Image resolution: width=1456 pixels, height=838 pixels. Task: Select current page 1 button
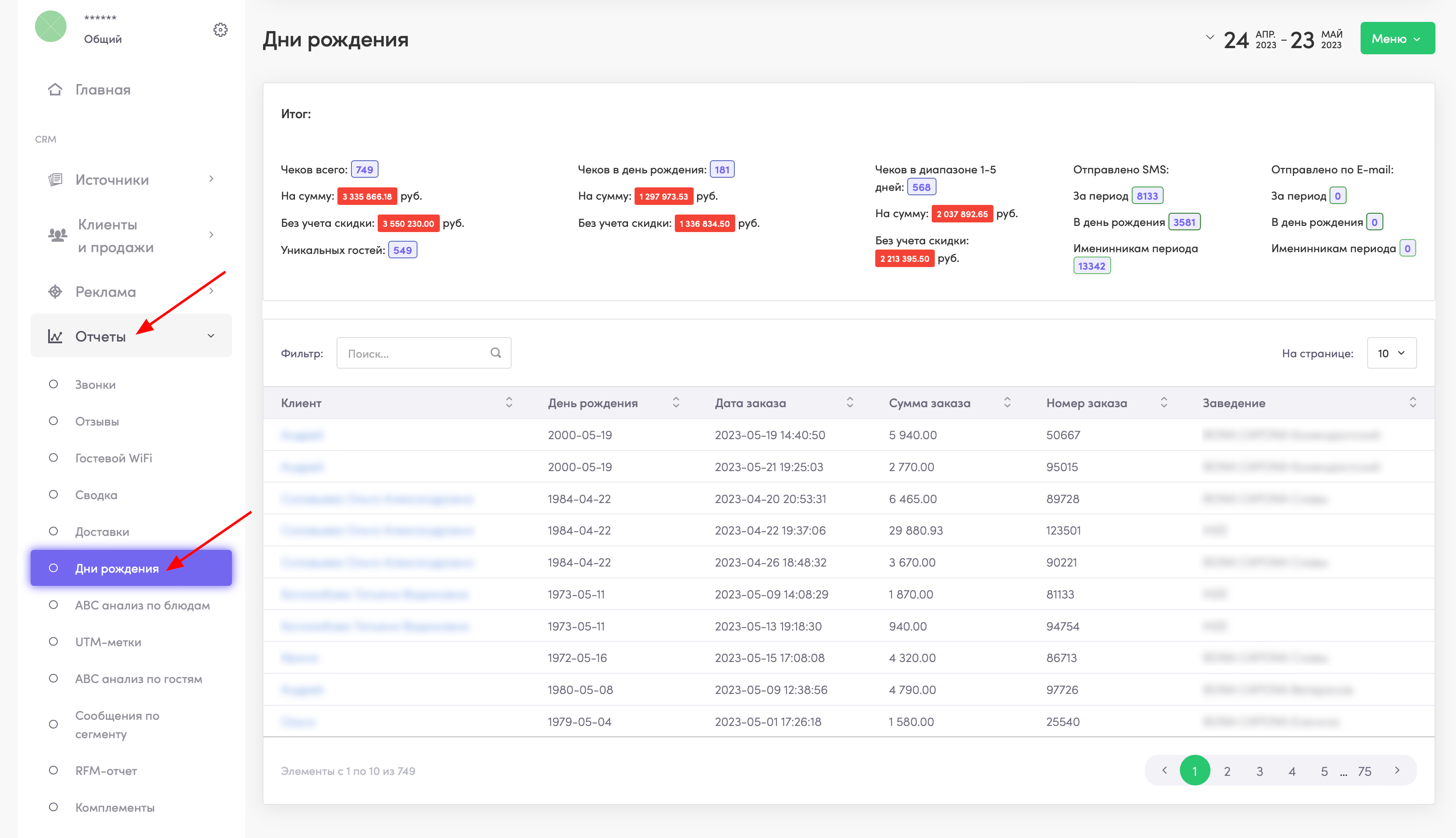click(1195, 770)
